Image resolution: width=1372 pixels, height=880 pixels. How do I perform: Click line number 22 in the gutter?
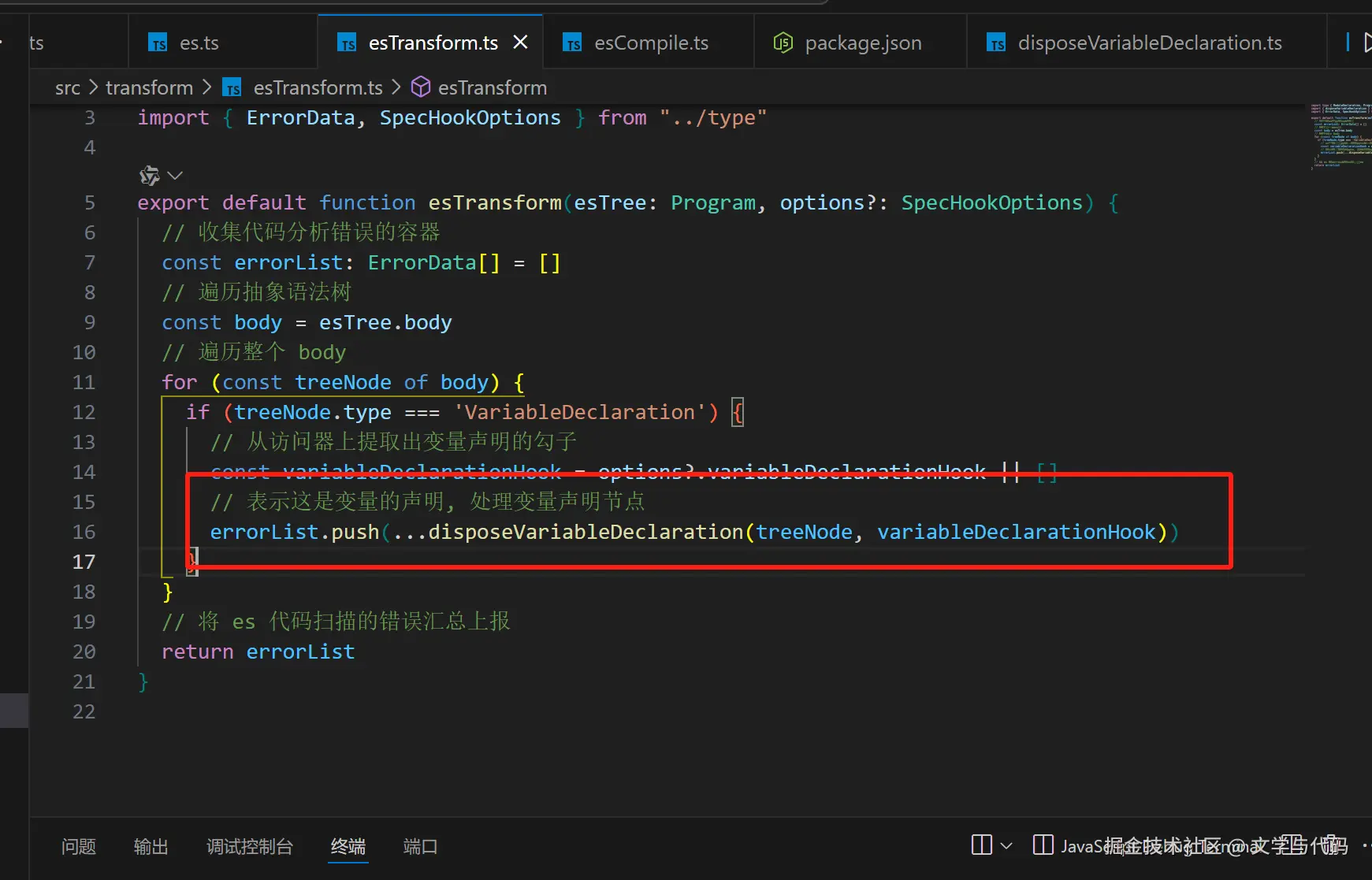84,711
